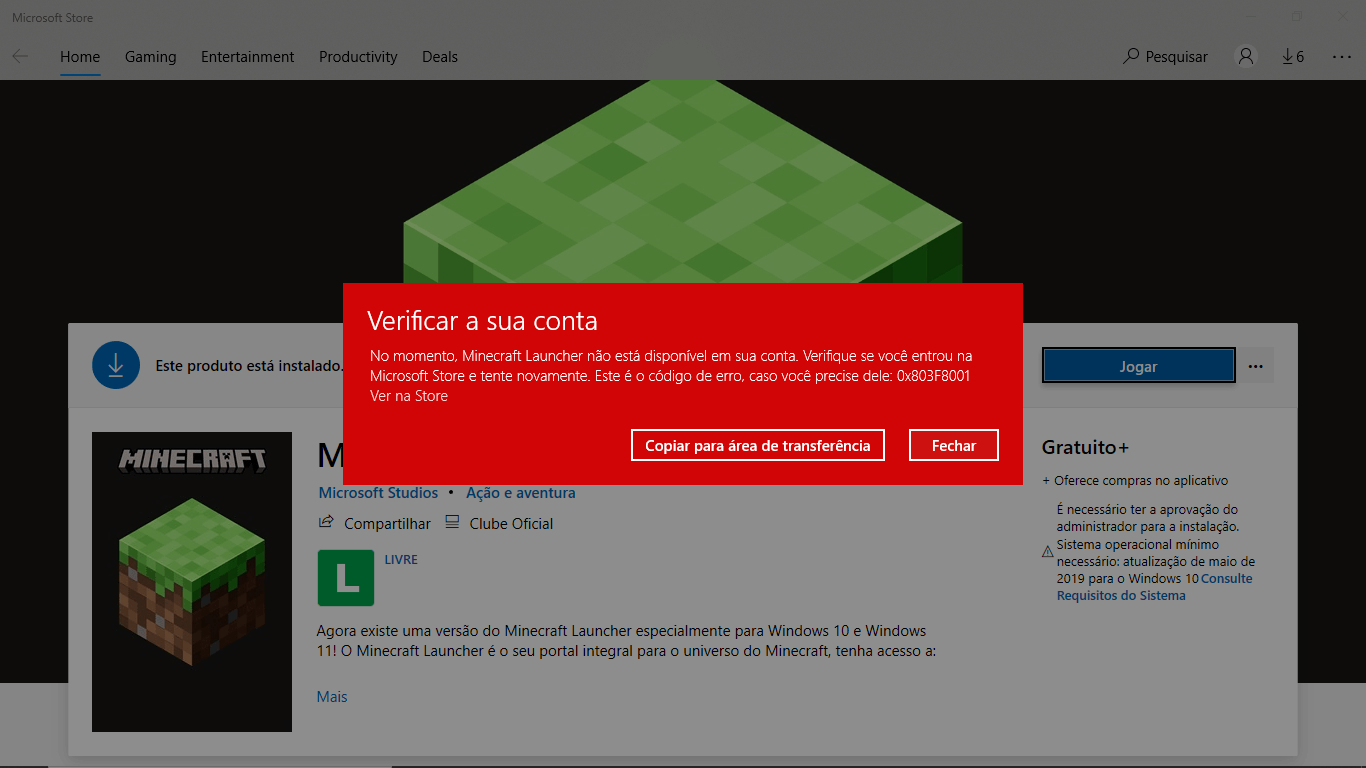
Task: Open the Deals tab
Action: 440,57
